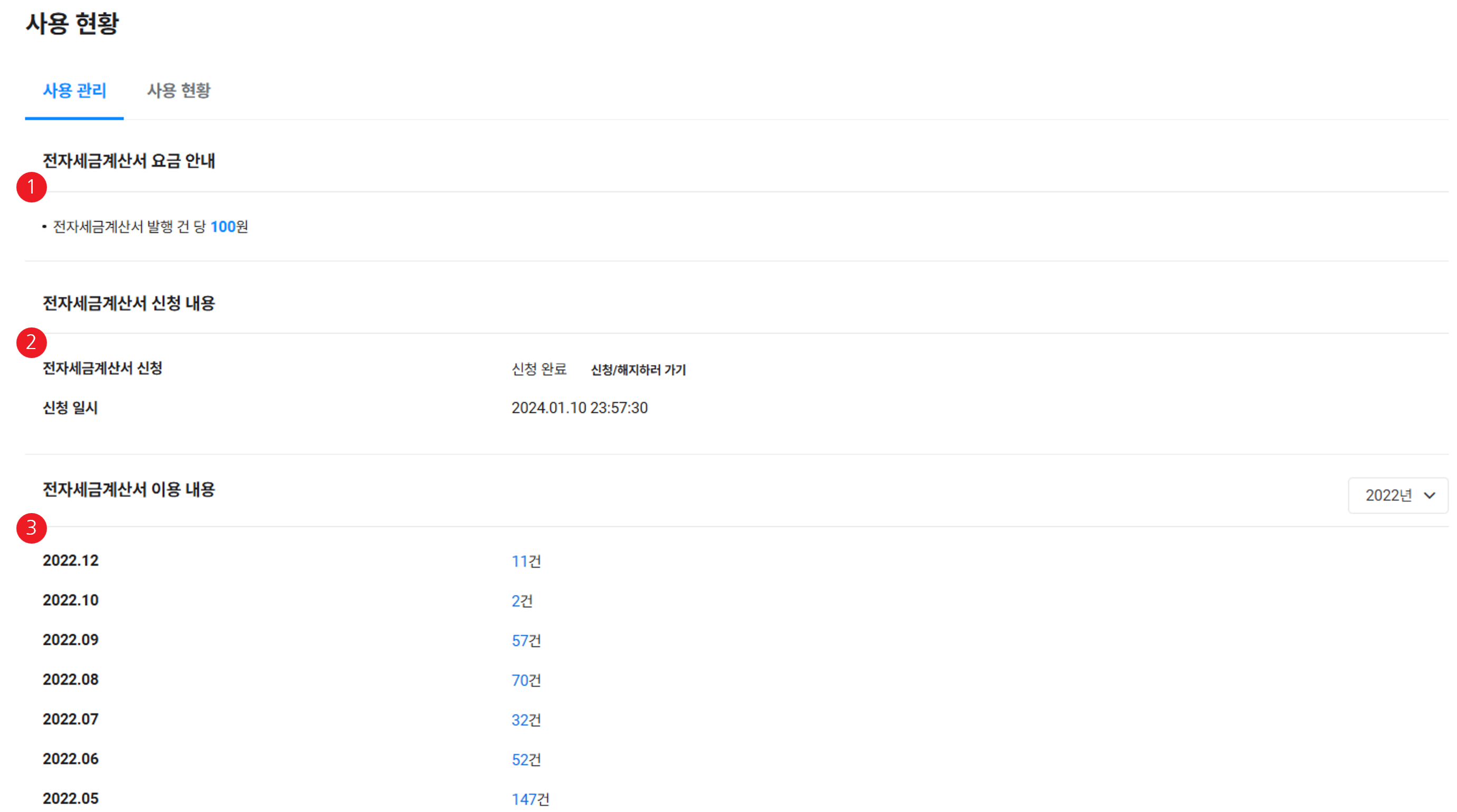
Task: Click the 2022.12 row label
Action: 71,560
